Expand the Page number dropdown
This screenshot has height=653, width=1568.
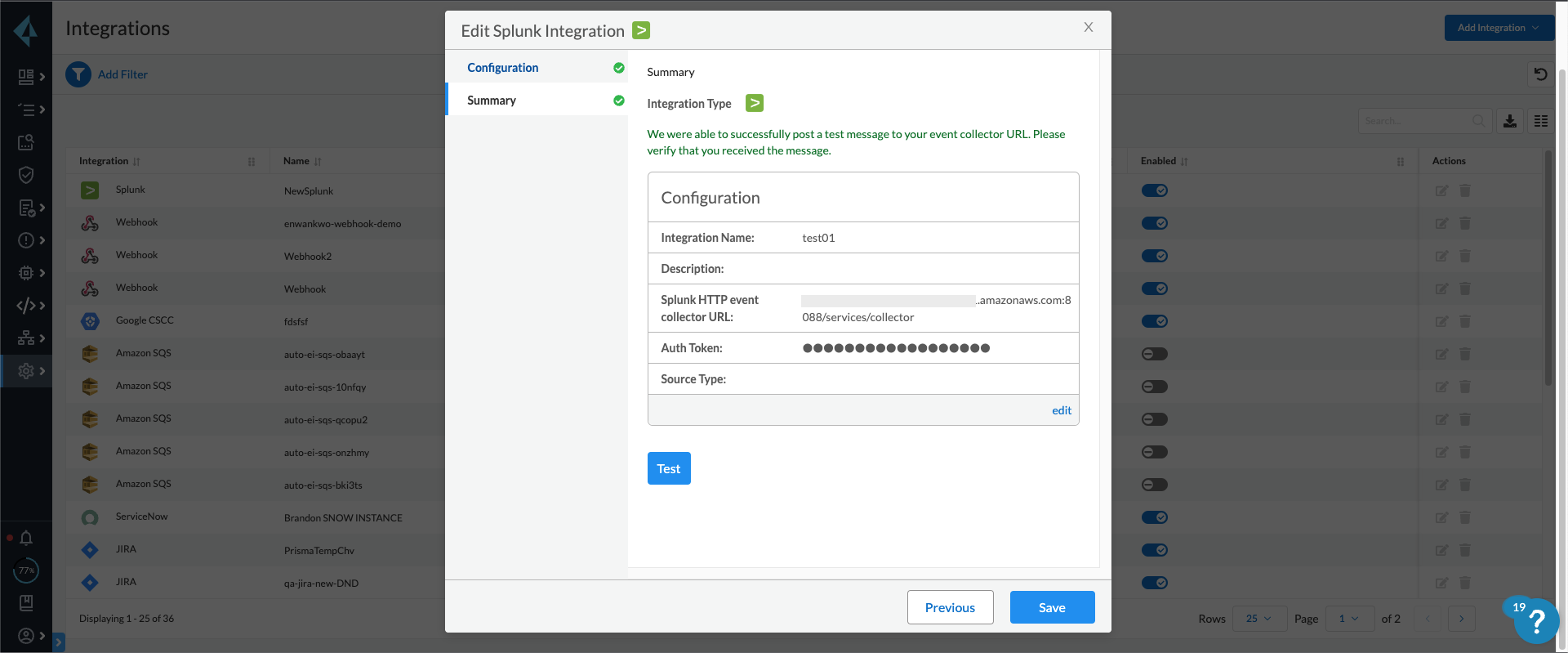(1348, 619)
